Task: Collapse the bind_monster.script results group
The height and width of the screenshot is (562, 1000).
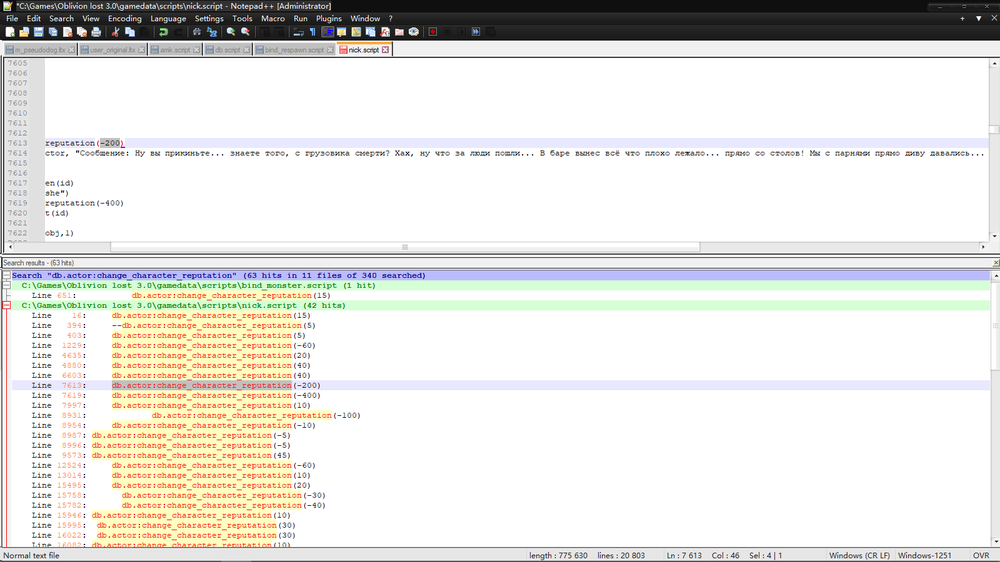Action: pyautogui.click(x=7, y=285)
